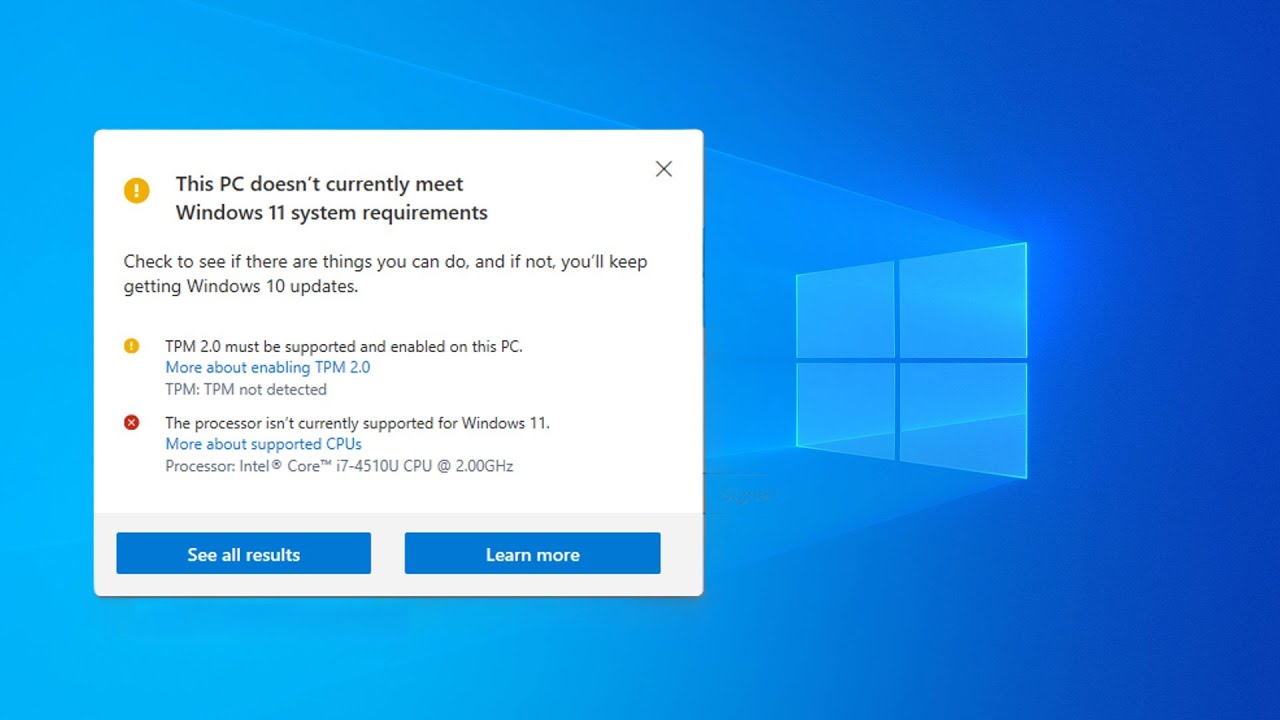The width and height of the screenshot is (1280, 720).
Task: Close the PC Health Check dialog
Action: click(664, 169)
